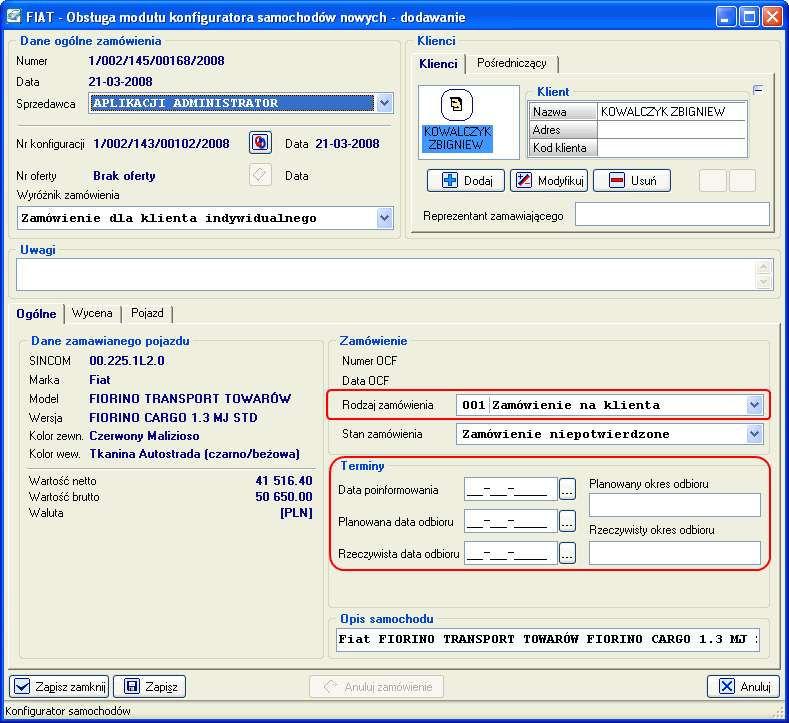Click inside the Uwagi text area
The width and height of the screenshot is (789, 723).
385,275
